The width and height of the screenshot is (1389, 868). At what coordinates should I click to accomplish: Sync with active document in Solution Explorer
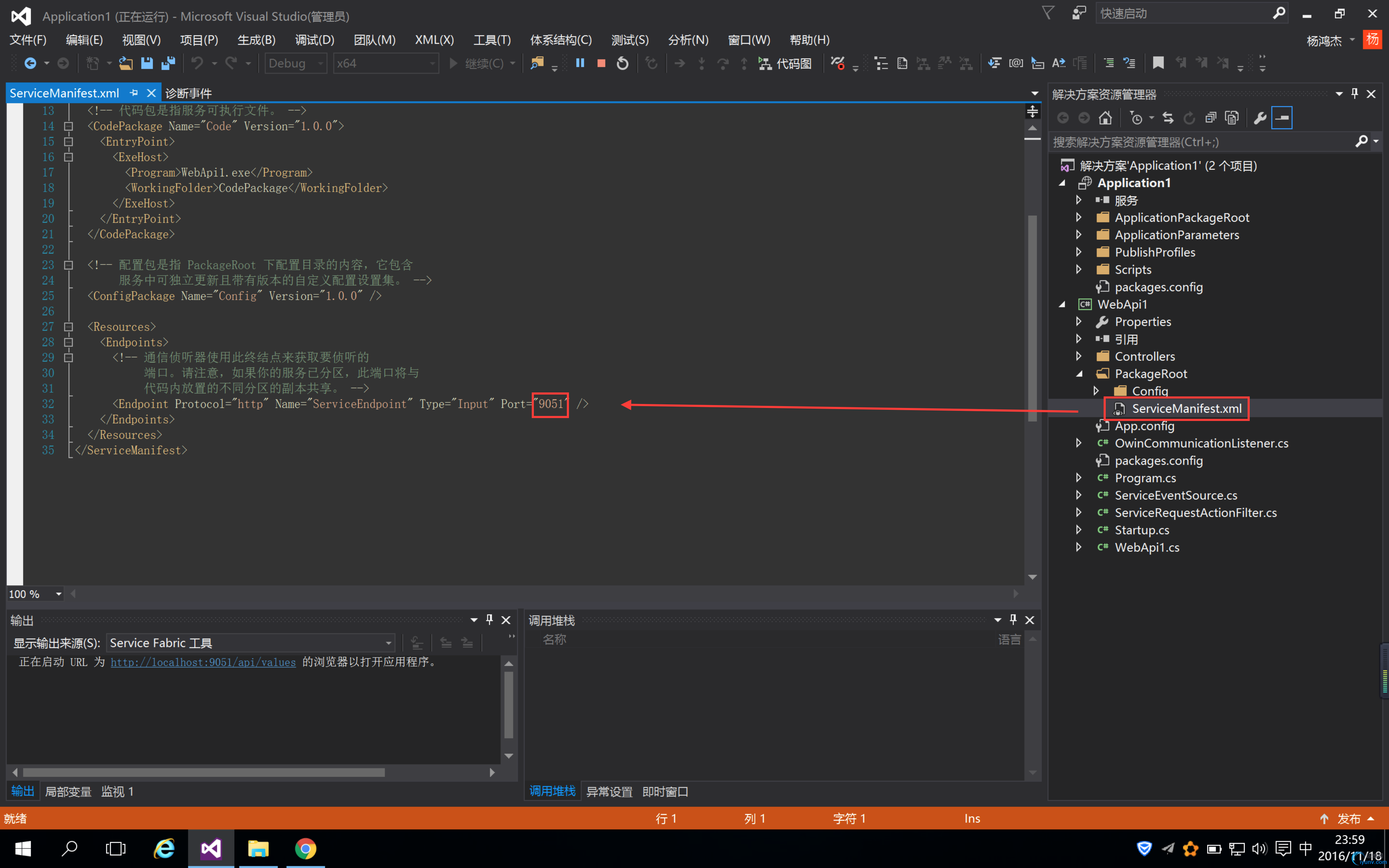pyautogui.click(x=1168, y=118)
